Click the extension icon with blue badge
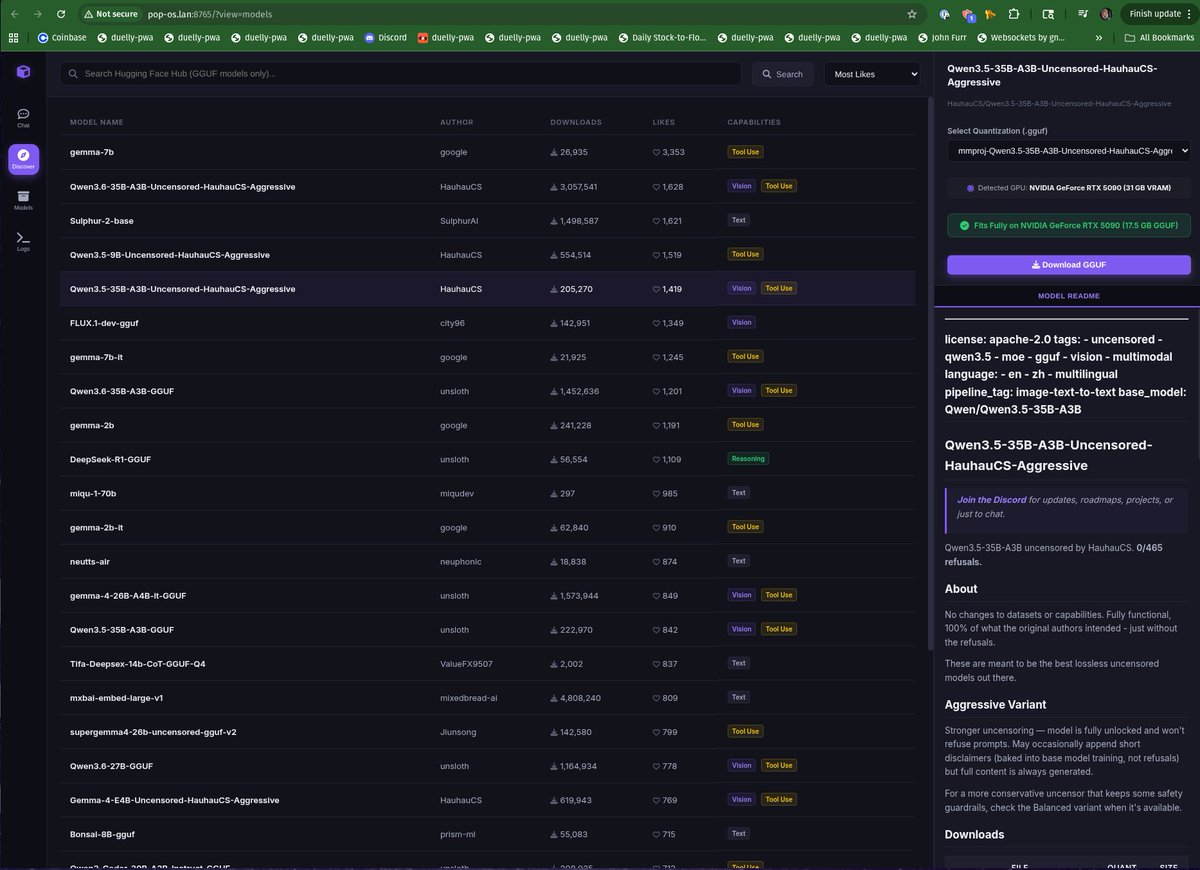 [968, 14]
